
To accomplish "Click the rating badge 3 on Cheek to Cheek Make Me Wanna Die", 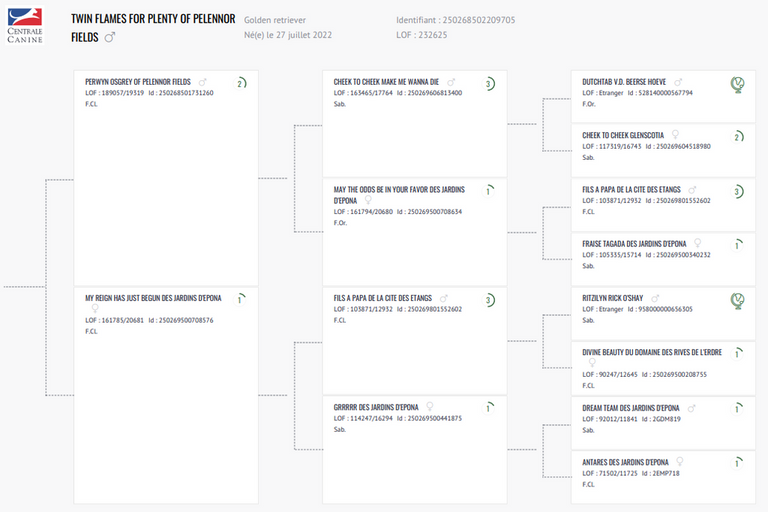I will (x=489, y=83).
